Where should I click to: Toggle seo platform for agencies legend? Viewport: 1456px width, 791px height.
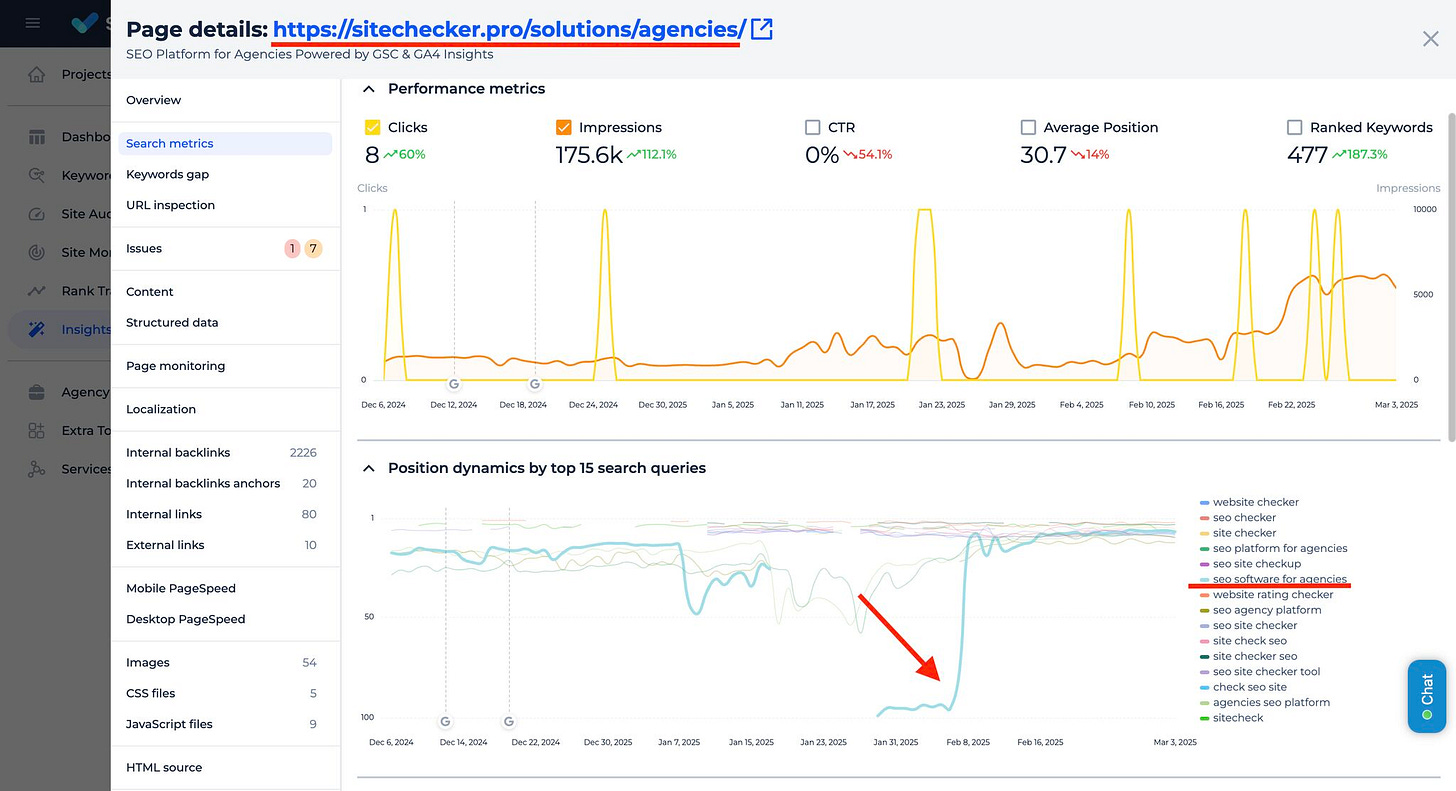(1273, 548)
